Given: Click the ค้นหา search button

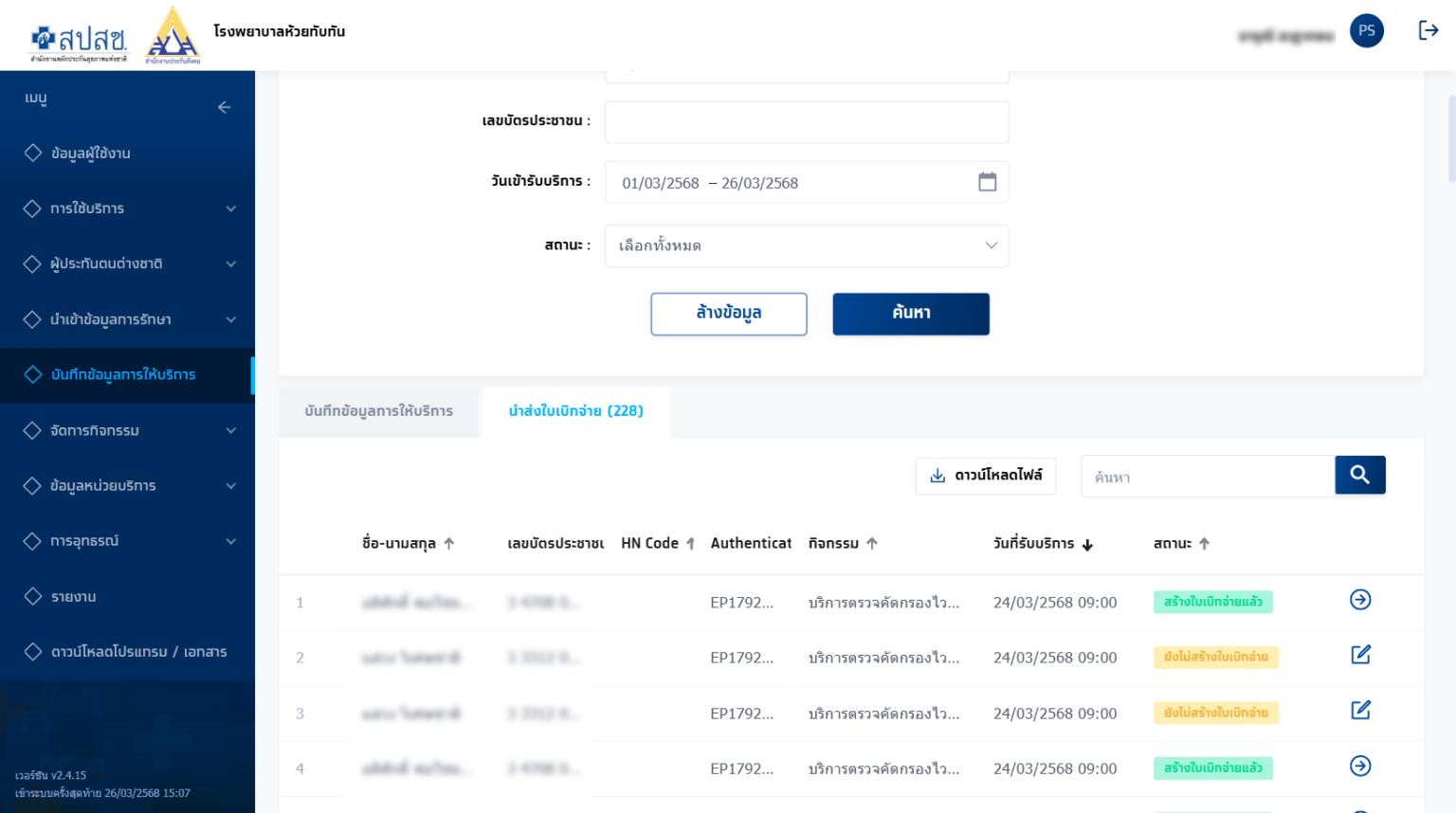Looking at the screenshot, I should coord(910,314).
